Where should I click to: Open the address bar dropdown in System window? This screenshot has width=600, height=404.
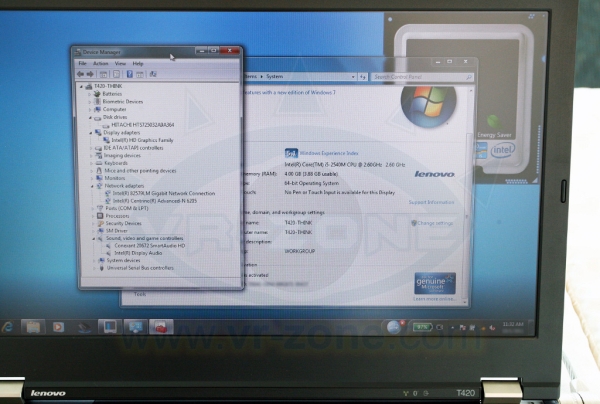(x=353, y=77)
